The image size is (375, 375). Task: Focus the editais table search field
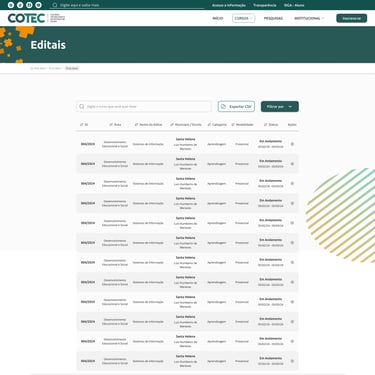point(144,106)
